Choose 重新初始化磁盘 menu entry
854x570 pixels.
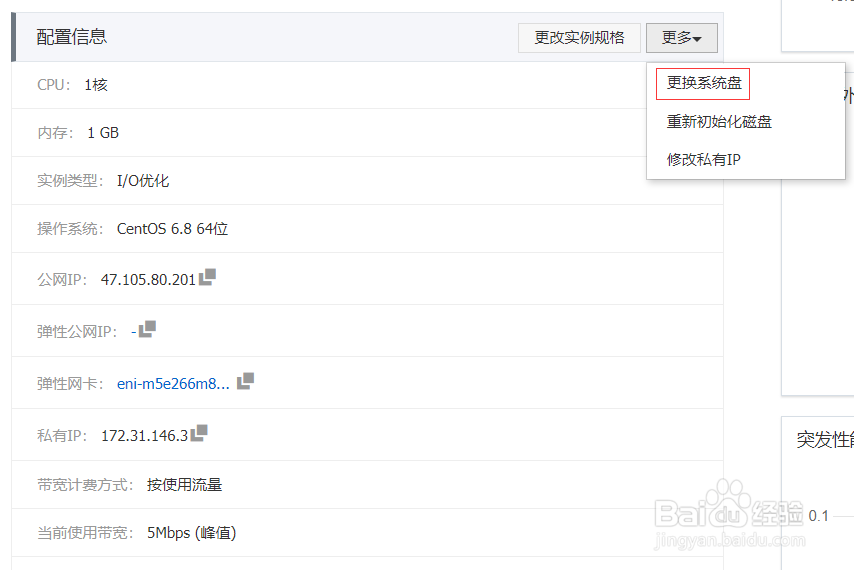tap(719, 121)
